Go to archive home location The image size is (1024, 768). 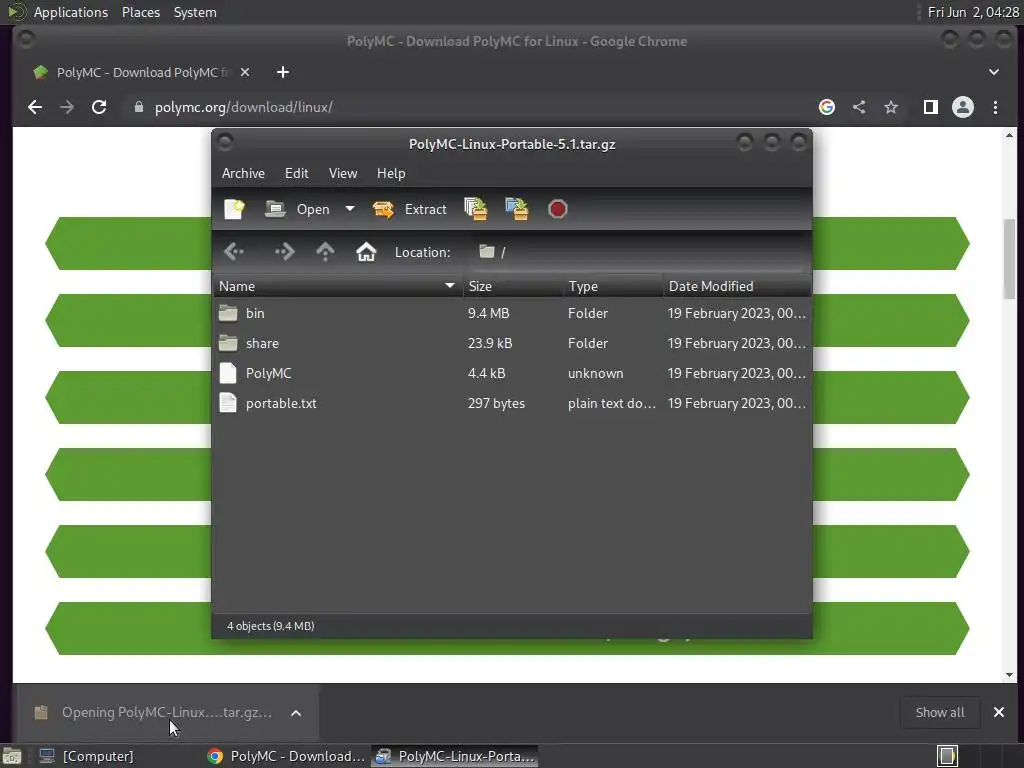tap(366, 251)
